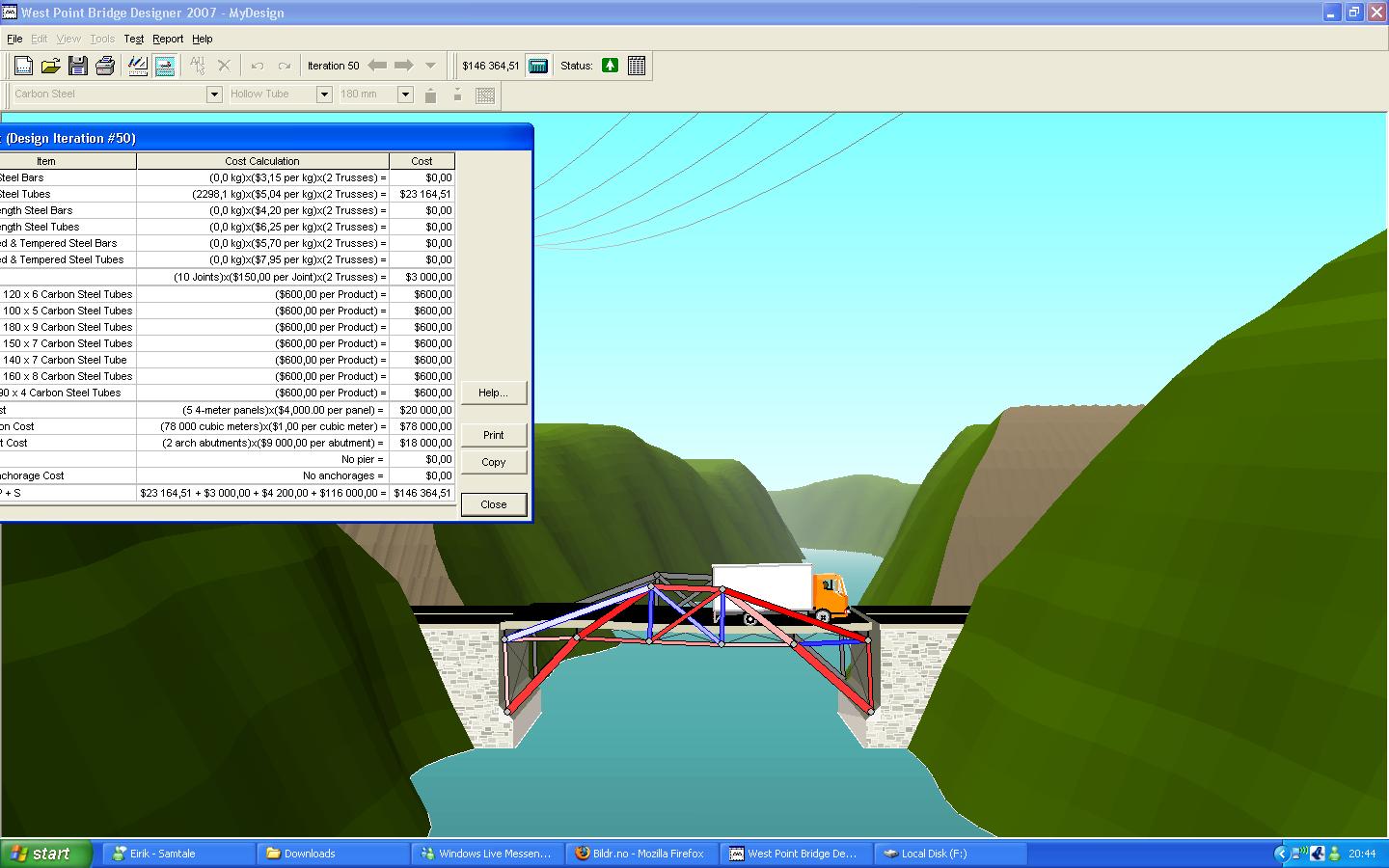Click the $20 000,00 deck cost cell
This screenshot has width=1389, height=868.
click(x=422, y=410)
